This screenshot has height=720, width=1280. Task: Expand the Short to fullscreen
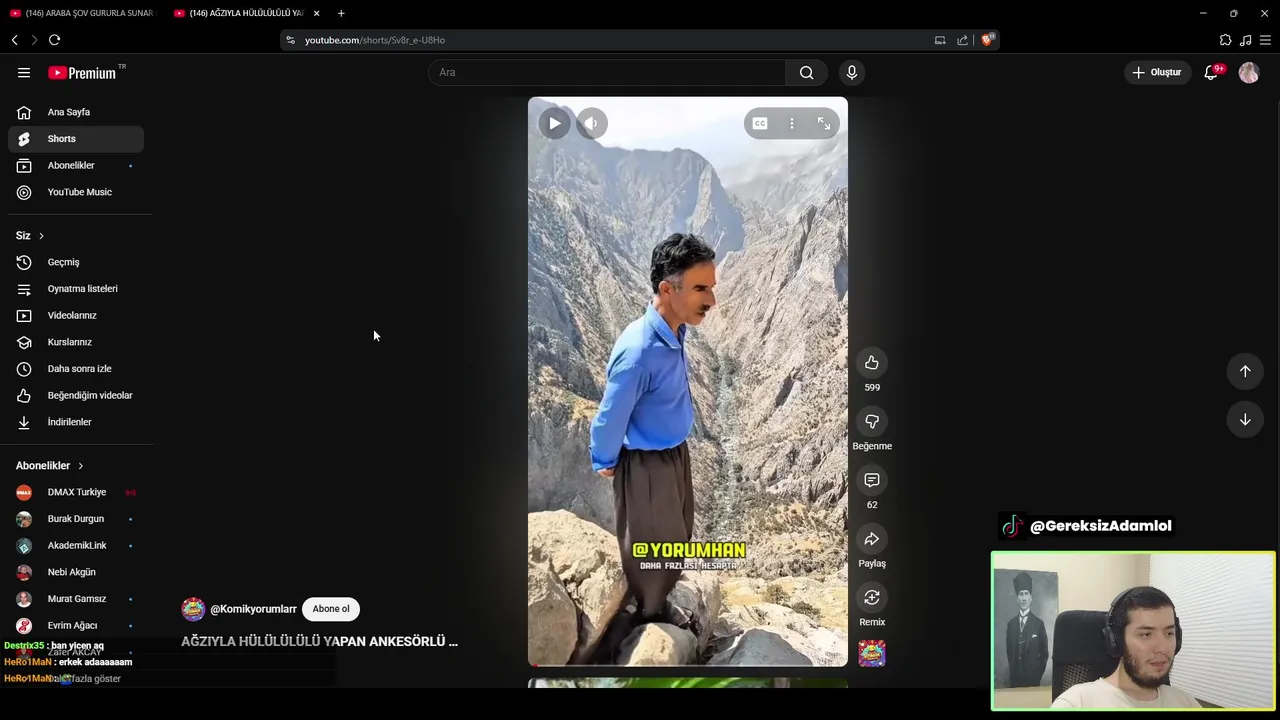click(x=824, y=123)
